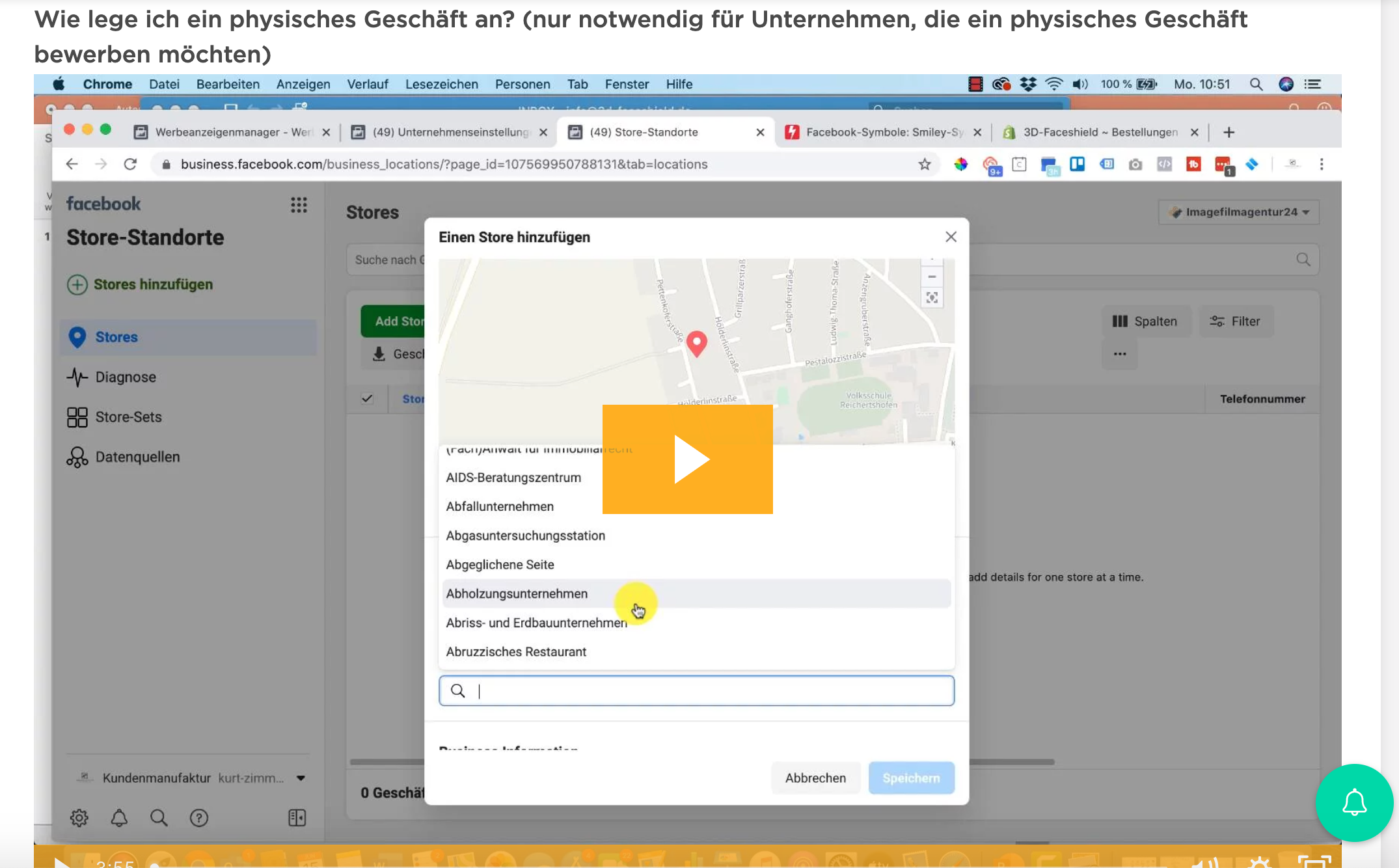Screen dimensions: 1399x868
Task: Click the map zoom out minus button
Action: click(x=932, y=277)
